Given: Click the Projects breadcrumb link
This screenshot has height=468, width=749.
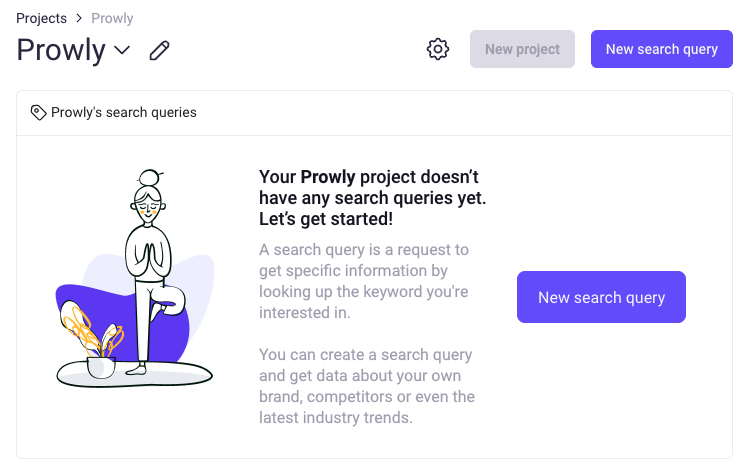Looking at the screenshot, I should click(x=42, y=18).
